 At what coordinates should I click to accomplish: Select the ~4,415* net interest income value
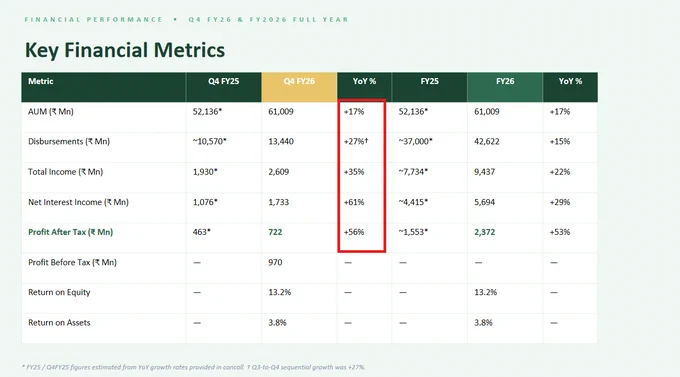click(413, 202)
